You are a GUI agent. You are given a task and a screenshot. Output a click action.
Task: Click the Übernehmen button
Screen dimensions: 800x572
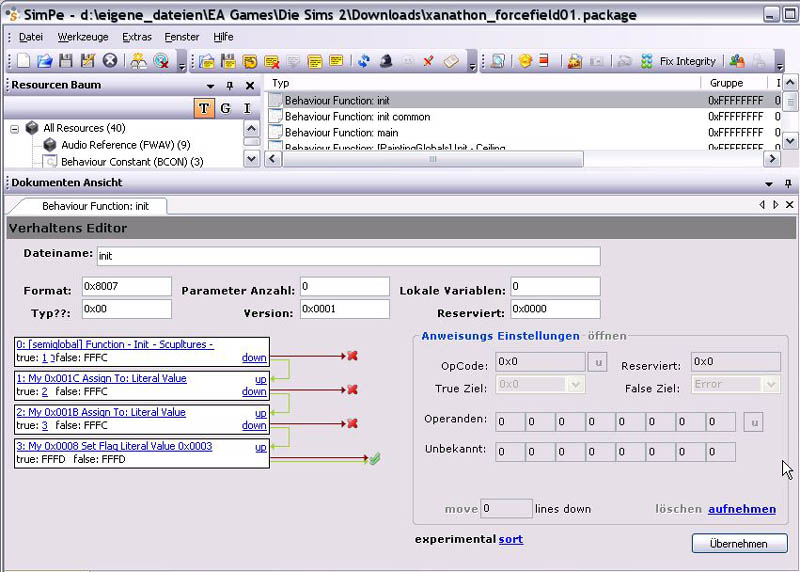pyautogui.click(x=739, y=543)
